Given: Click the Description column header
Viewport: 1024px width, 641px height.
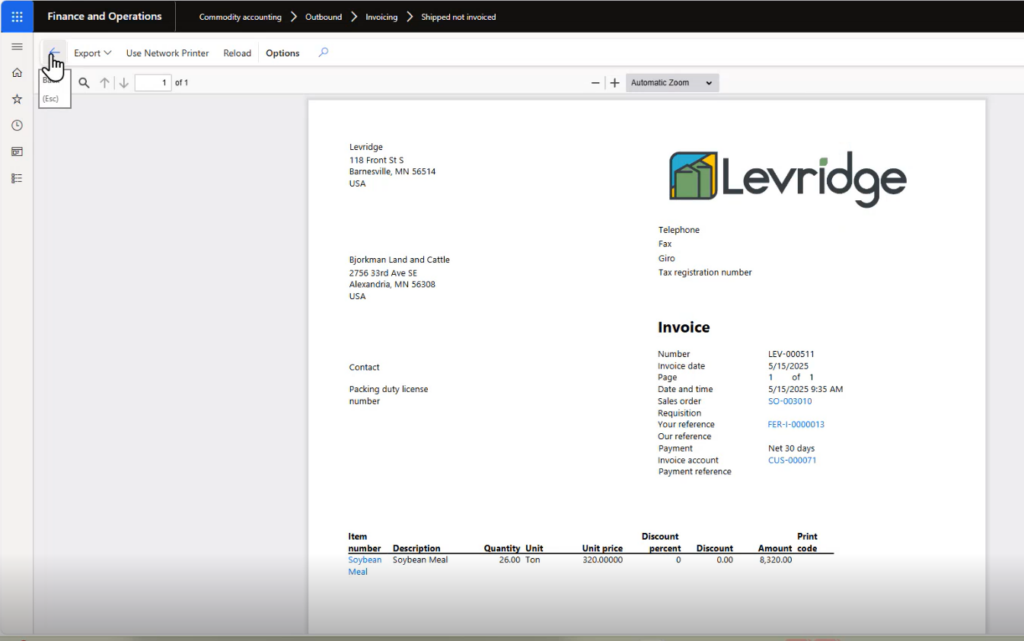Looking at the screenshot, I should [x=416, y=548].
